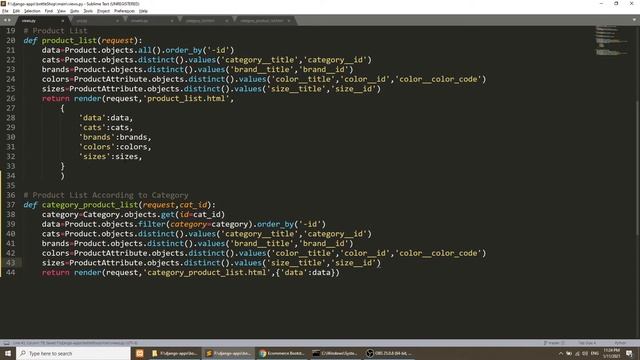
Task: Click the git branch indicator in status bar
Action: click(x=554, y=343)
